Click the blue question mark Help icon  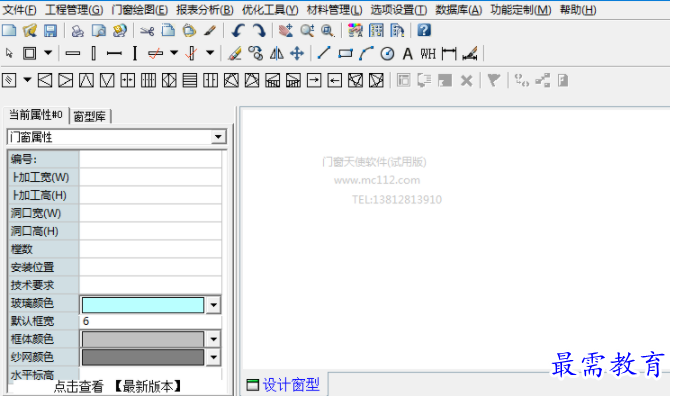[424, 30]
